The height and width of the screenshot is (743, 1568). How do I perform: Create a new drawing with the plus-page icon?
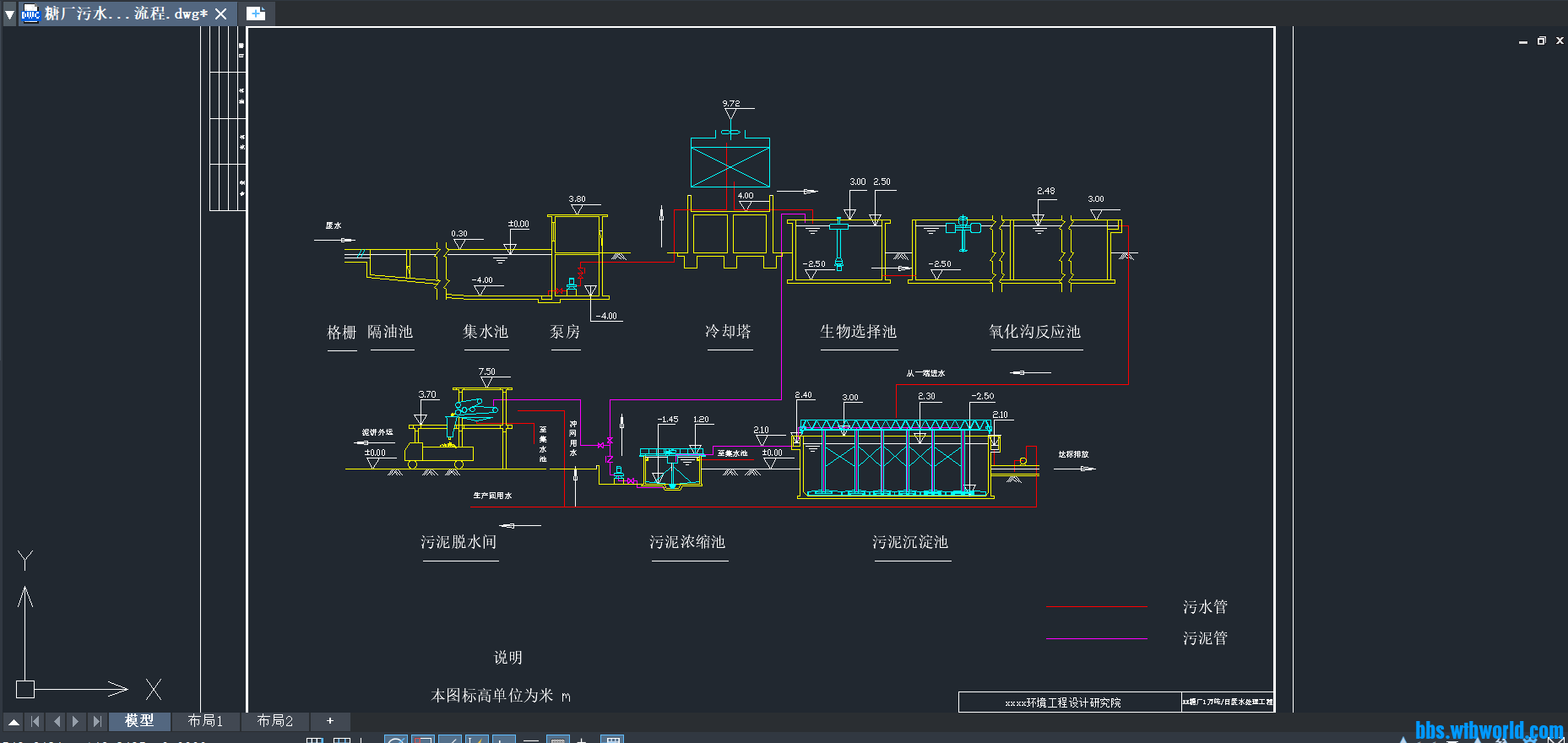pos(256,14)
